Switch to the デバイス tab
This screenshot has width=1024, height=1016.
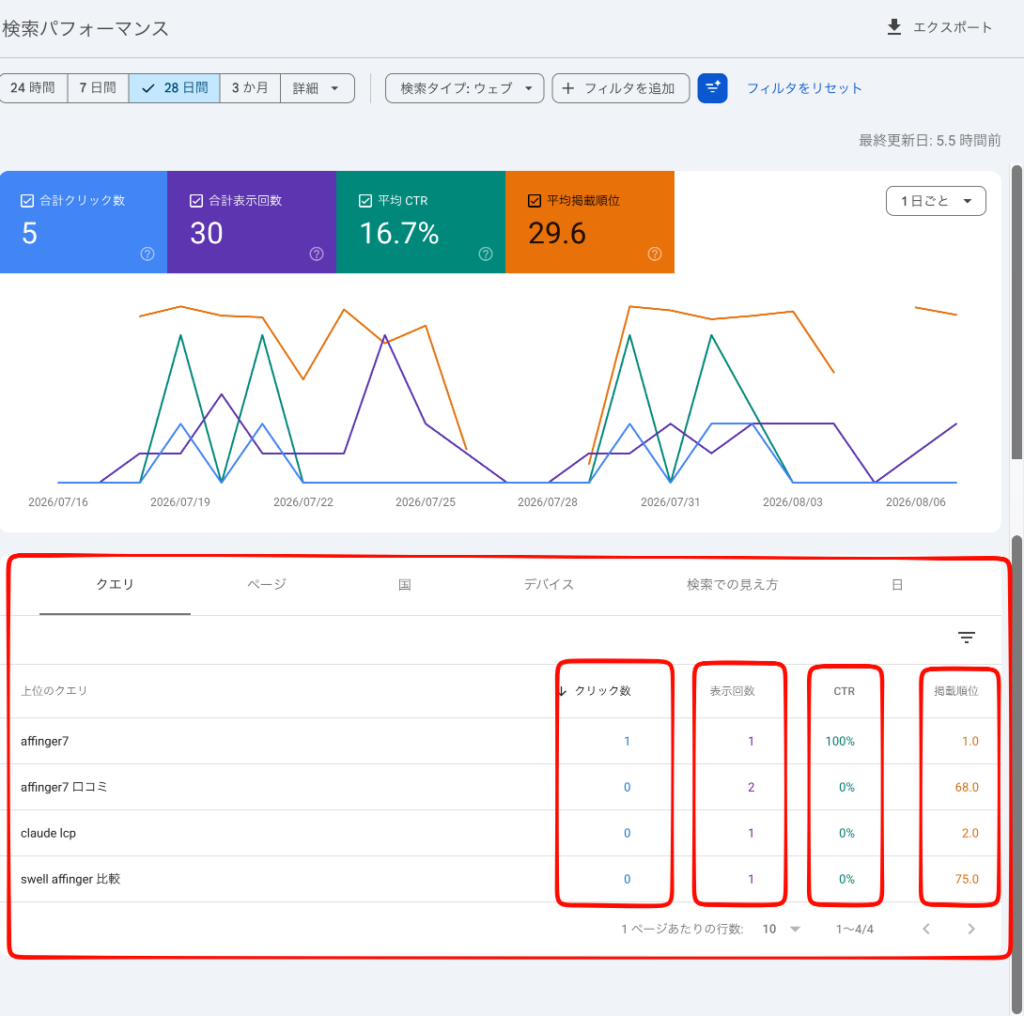(x=549, y=584)
